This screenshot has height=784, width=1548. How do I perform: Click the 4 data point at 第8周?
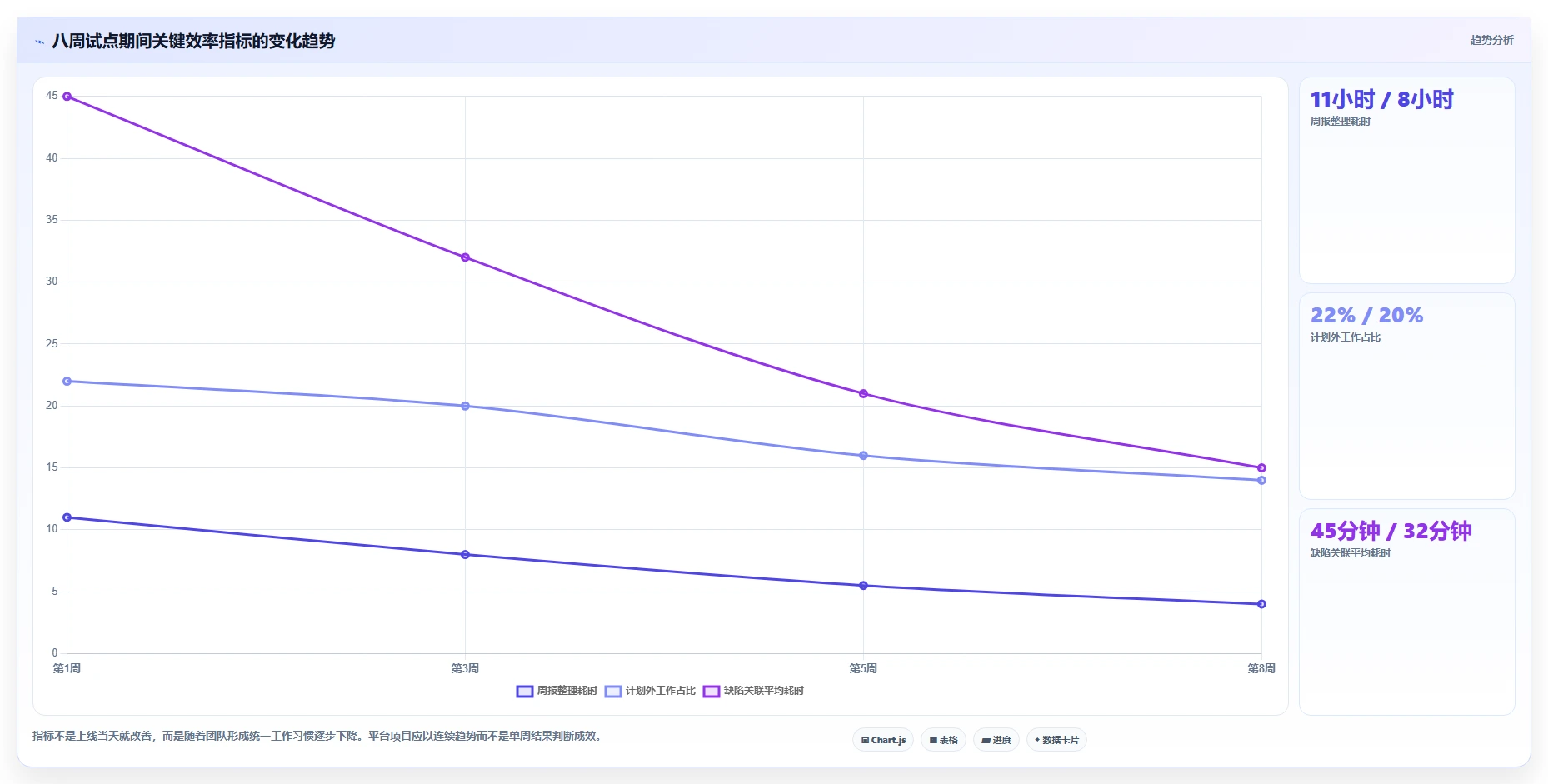click(x=1261, y=604)
